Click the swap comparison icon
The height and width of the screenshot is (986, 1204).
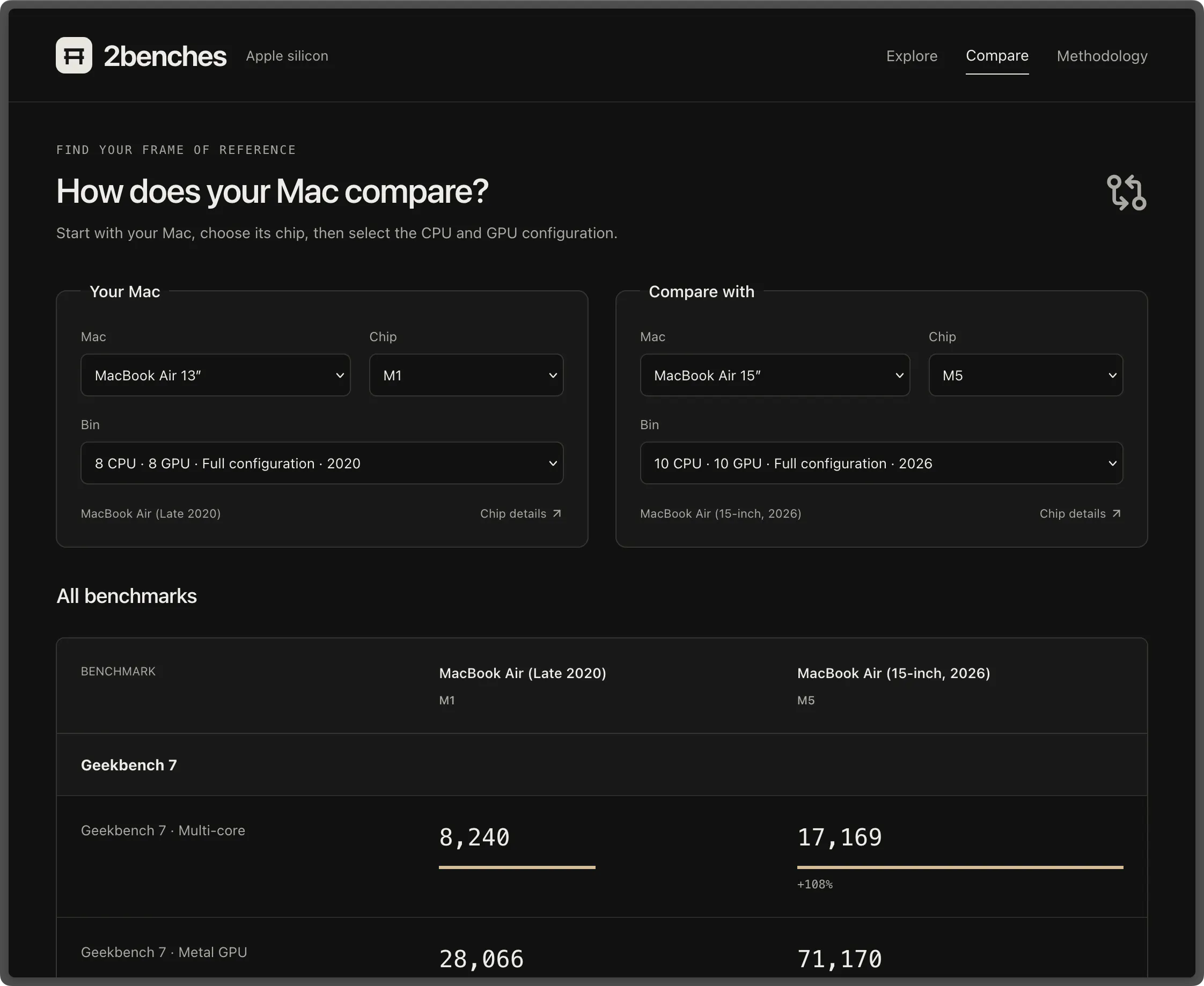(x=1126, y=192)
